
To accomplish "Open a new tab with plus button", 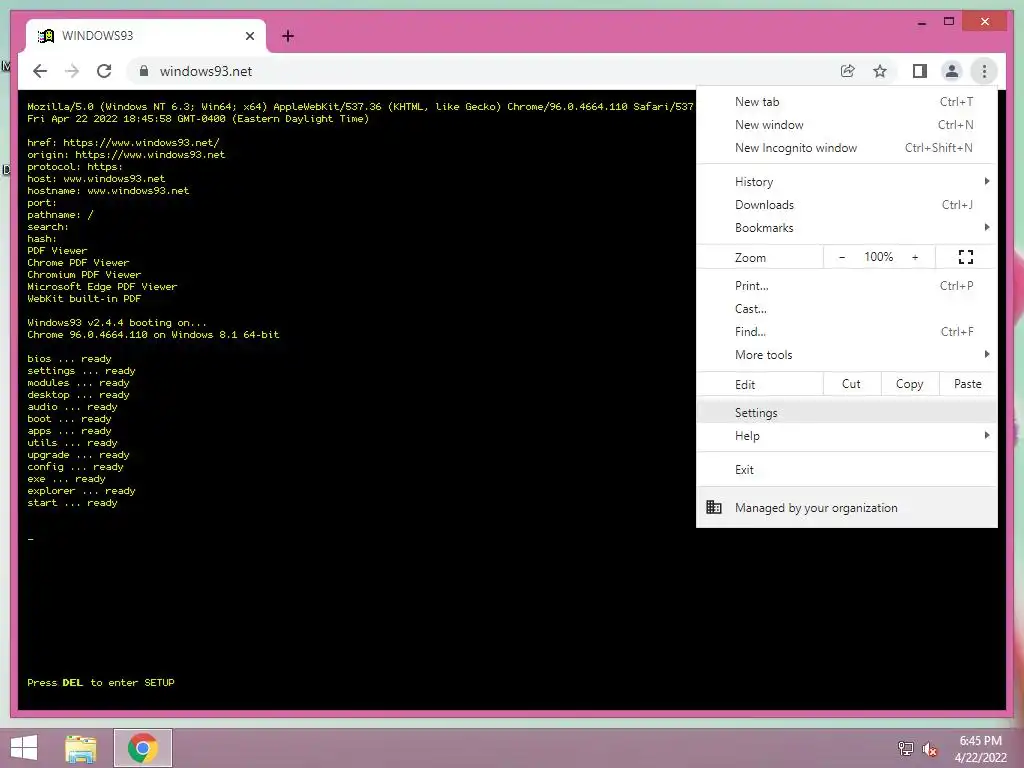I will [x=288, y=36].
